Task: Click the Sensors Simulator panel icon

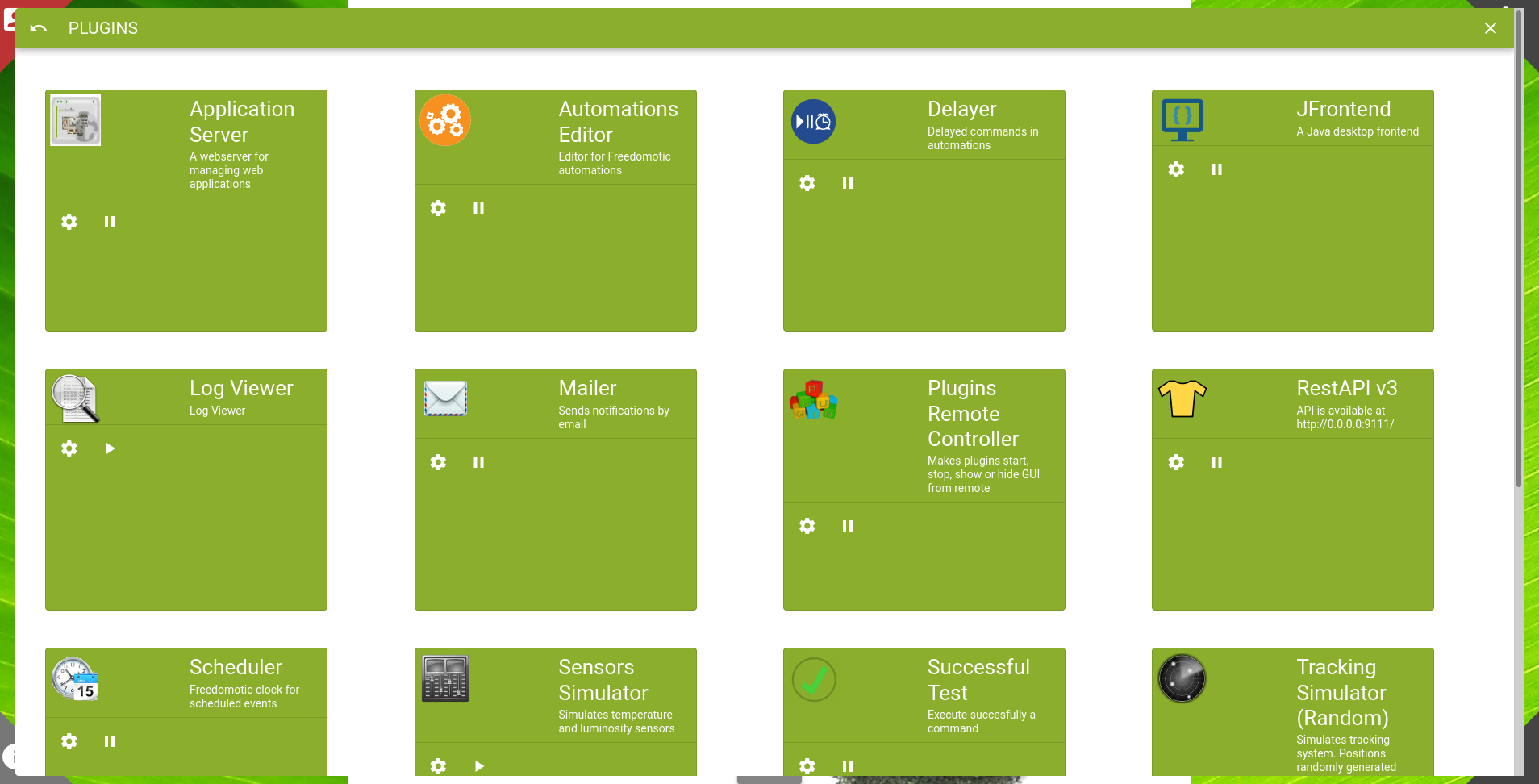Action: coord(445,678)
